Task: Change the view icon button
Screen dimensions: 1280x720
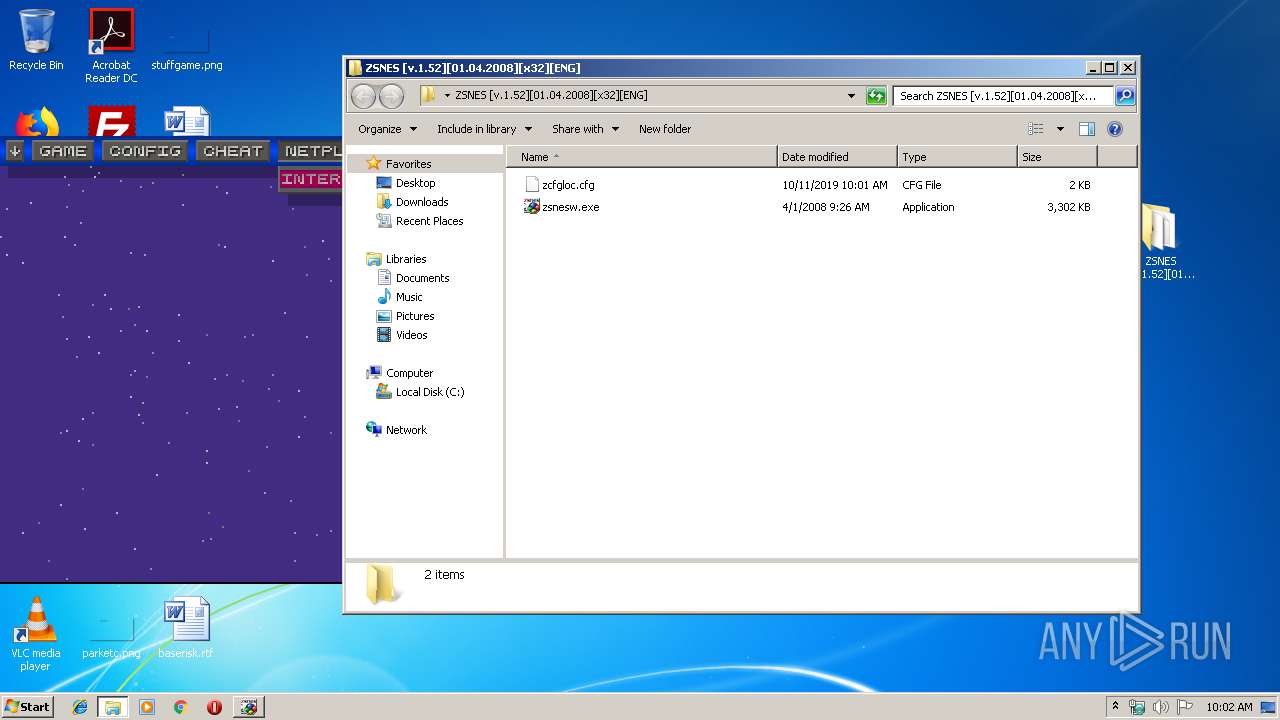Action: pyautogui.click(x=1037, y=129)
